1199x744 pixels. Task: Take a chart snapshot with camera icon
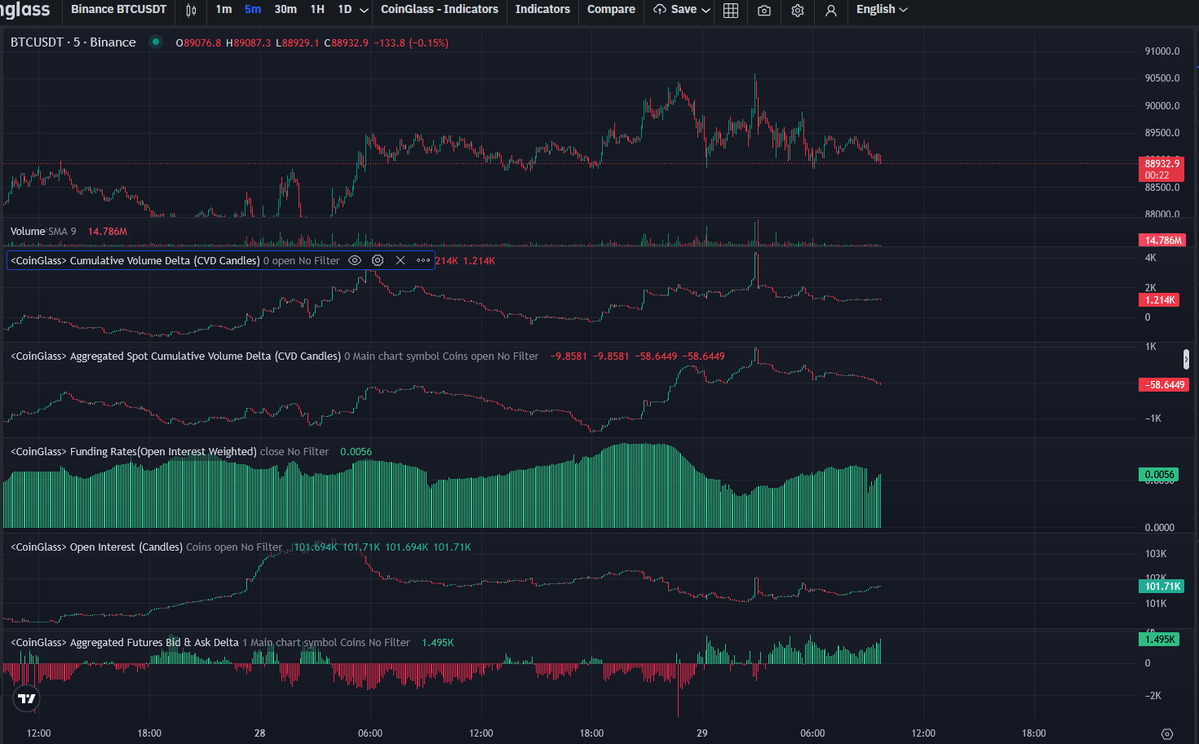pyautogui.click(x=764, y=10)
